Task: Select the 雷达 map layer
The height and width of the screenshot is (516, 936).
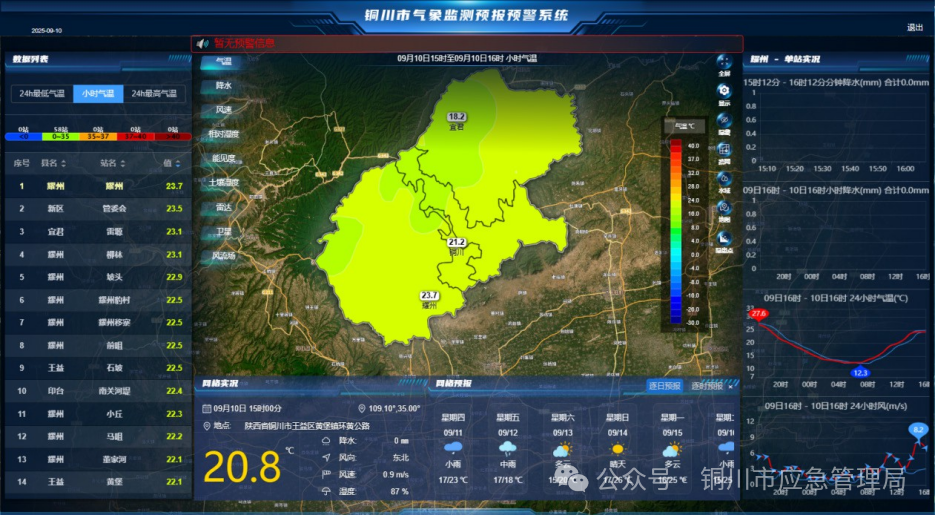Action: click(223, 207)
